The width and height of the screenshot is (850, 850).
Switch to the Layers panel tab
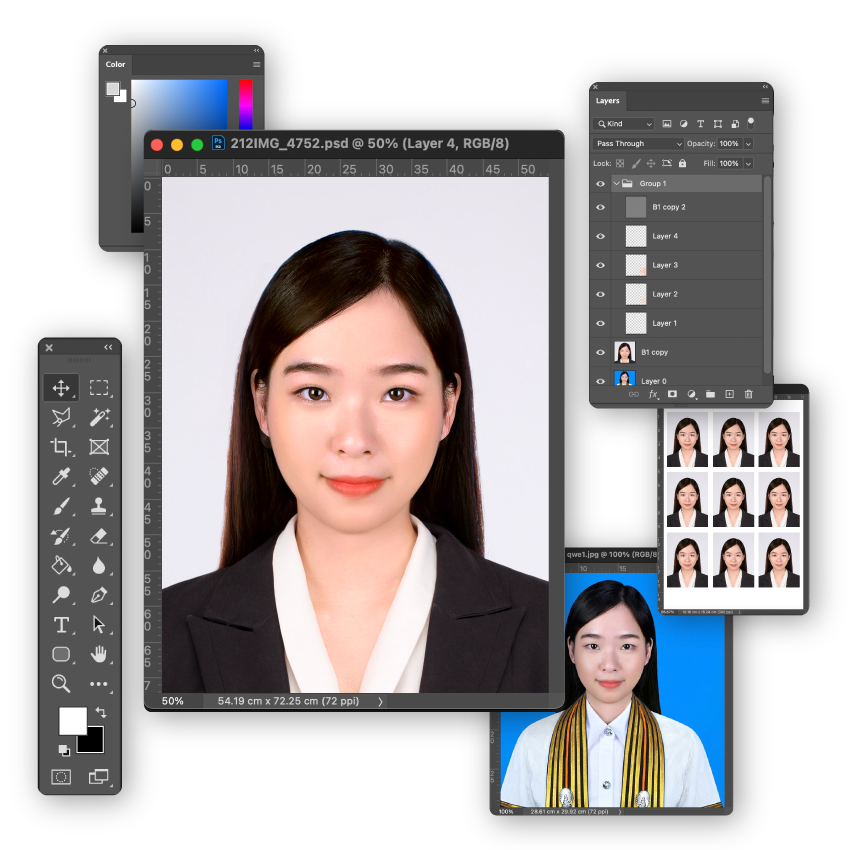(x=607, y=101)
